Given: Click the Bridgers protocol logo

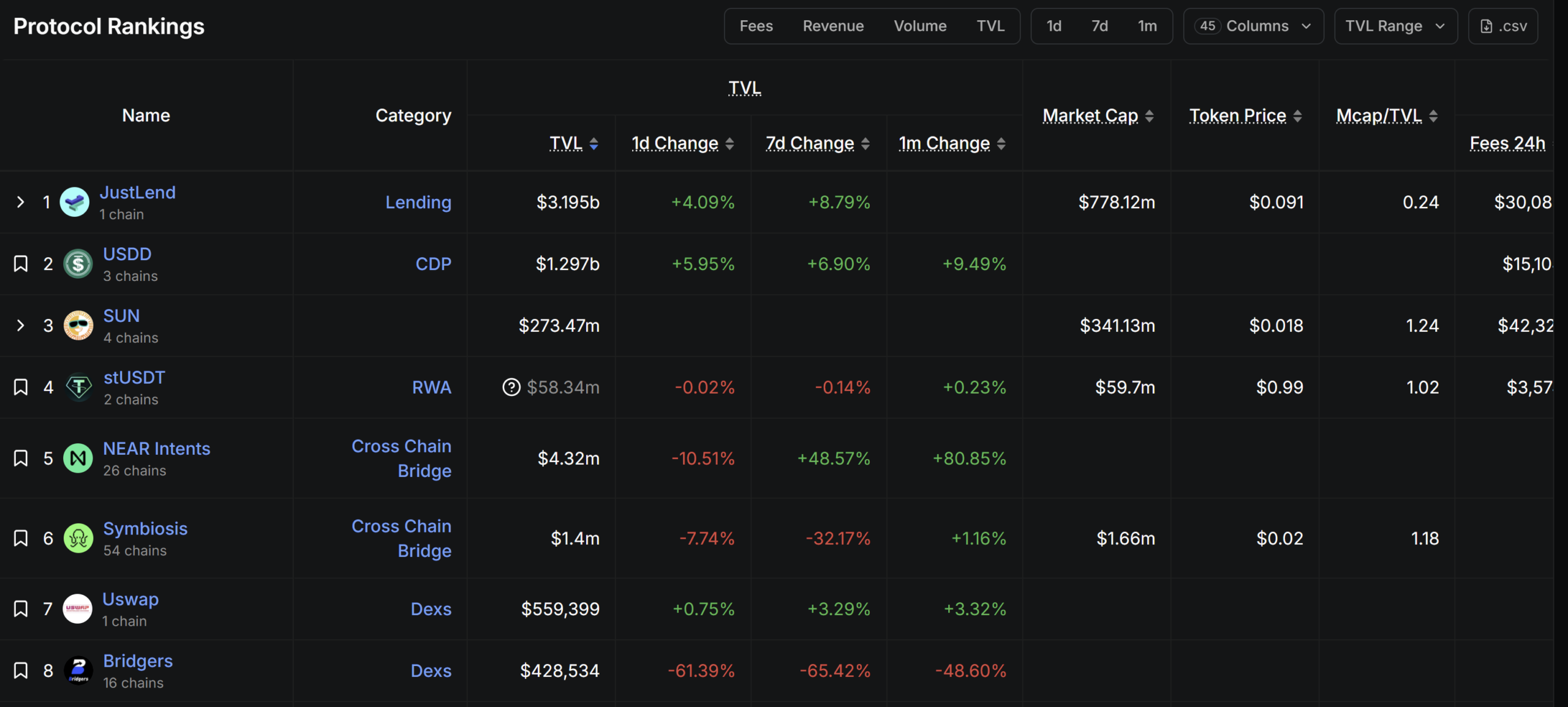Looking at the screenshot, I should pyautogui.click(x=78, y=671).
